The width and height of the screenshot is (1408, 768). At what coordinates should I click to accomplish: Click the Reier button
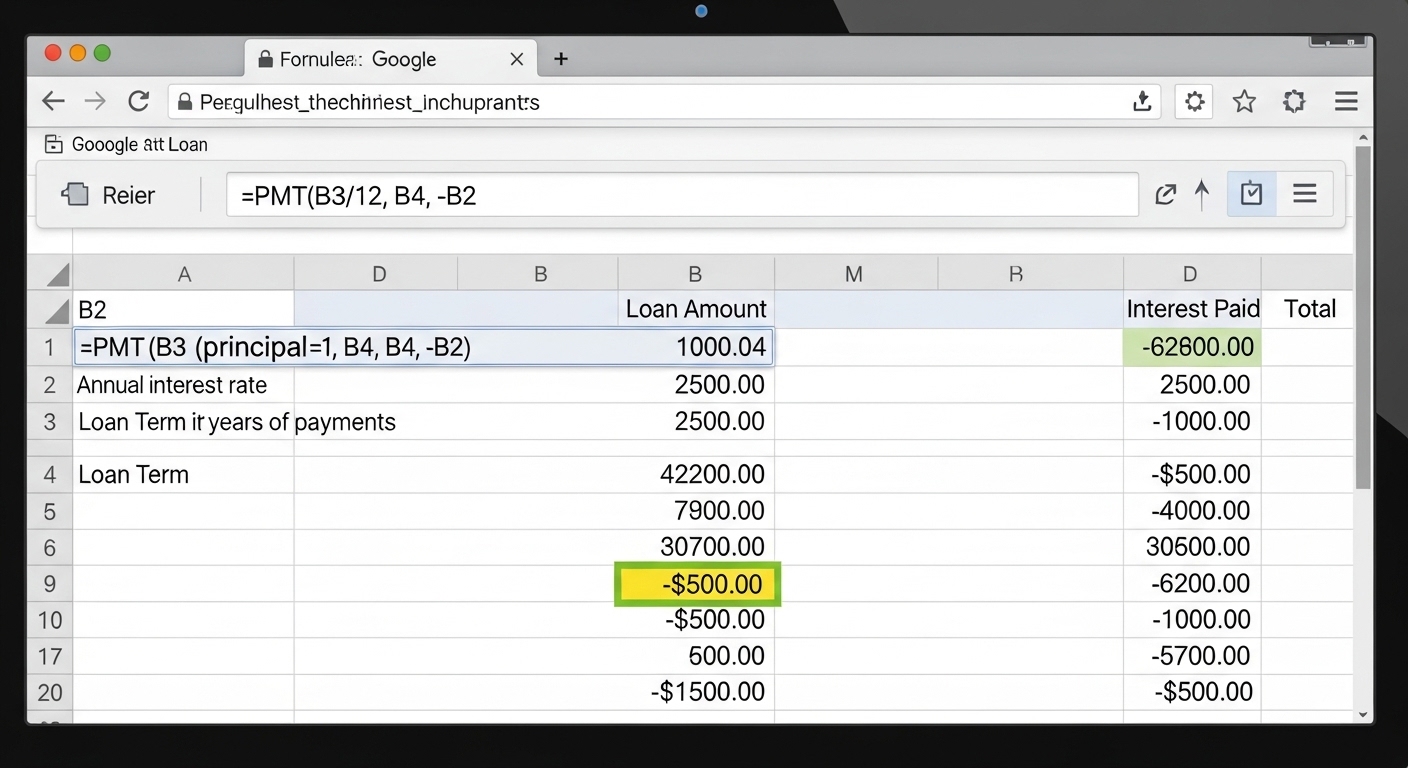[110, 195]
